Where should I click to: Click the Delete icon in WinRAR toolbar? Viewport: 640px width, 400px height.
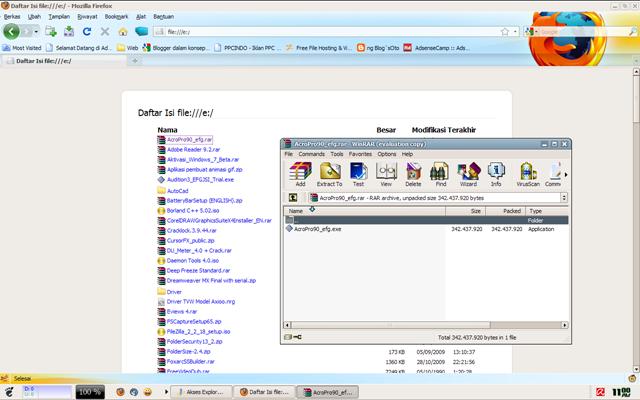(413, 174)
